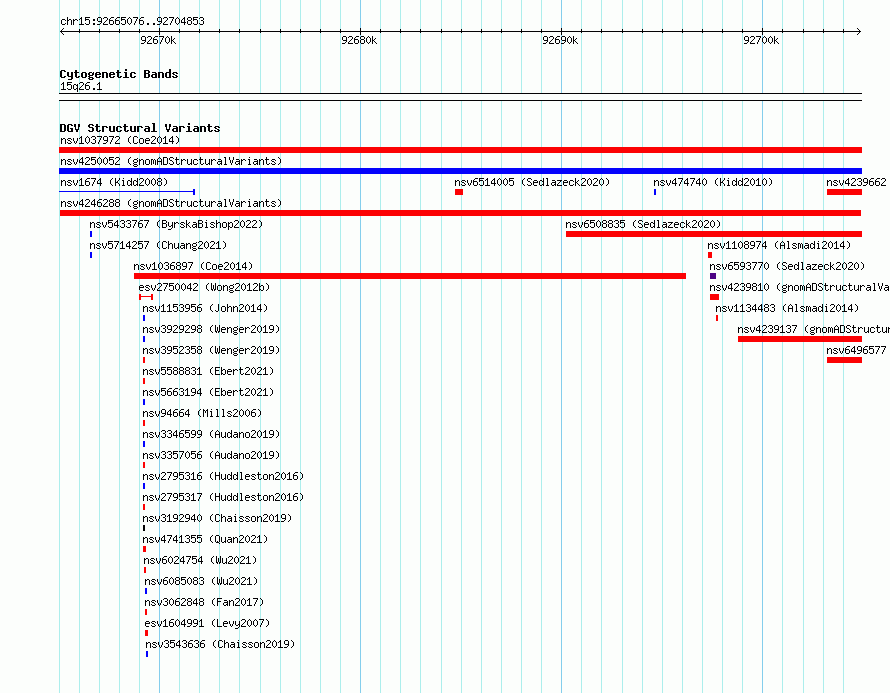Open variant esv2750042 (Wong2012b)
This screenshot has height=693, width=890.
[x=204, y=287]
